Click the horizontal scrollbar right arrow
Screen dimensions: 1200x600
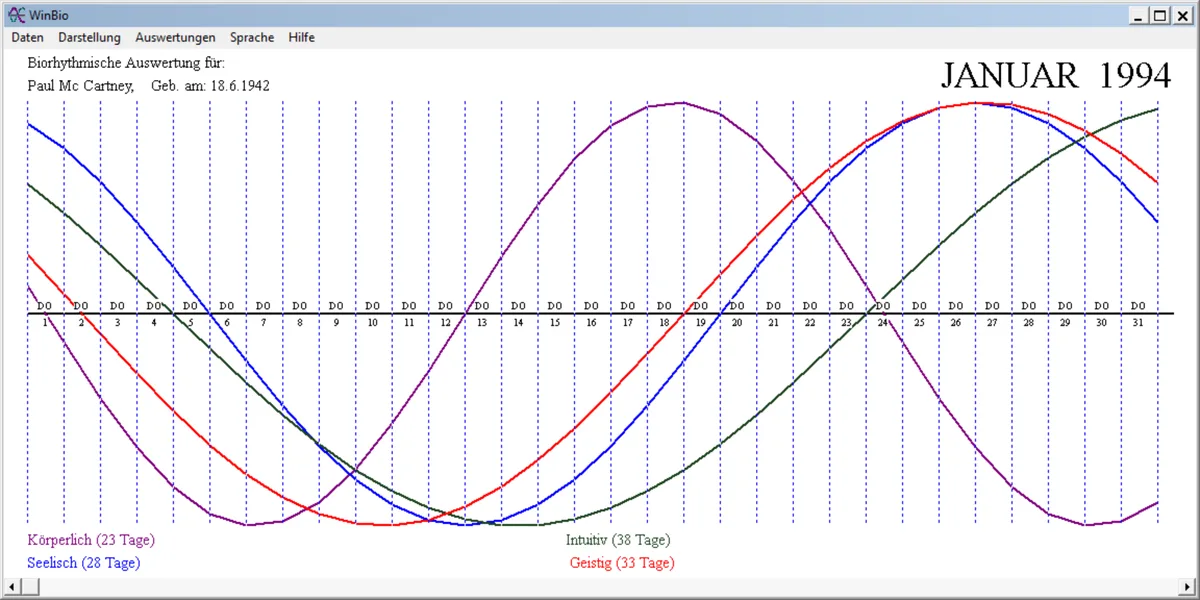point(1186,587)
